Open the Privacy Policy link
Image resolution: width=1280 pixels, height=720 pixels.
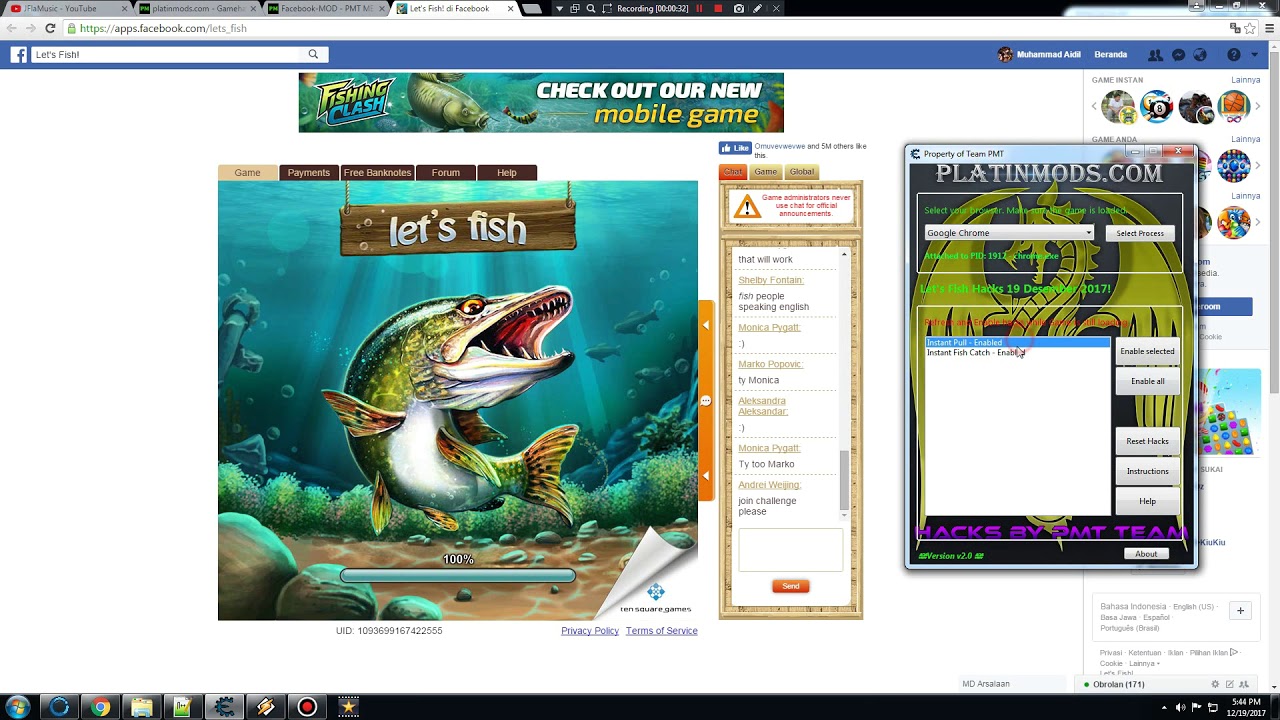[590, 631]
